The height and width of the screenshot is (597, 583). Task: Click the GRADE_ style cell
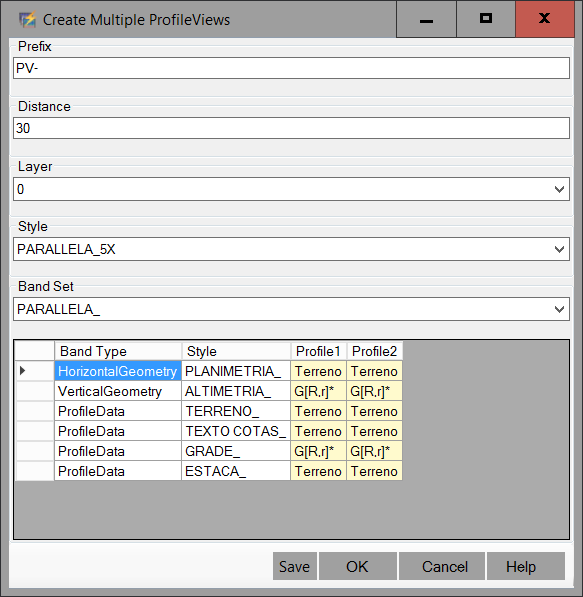tap(236, 451)
